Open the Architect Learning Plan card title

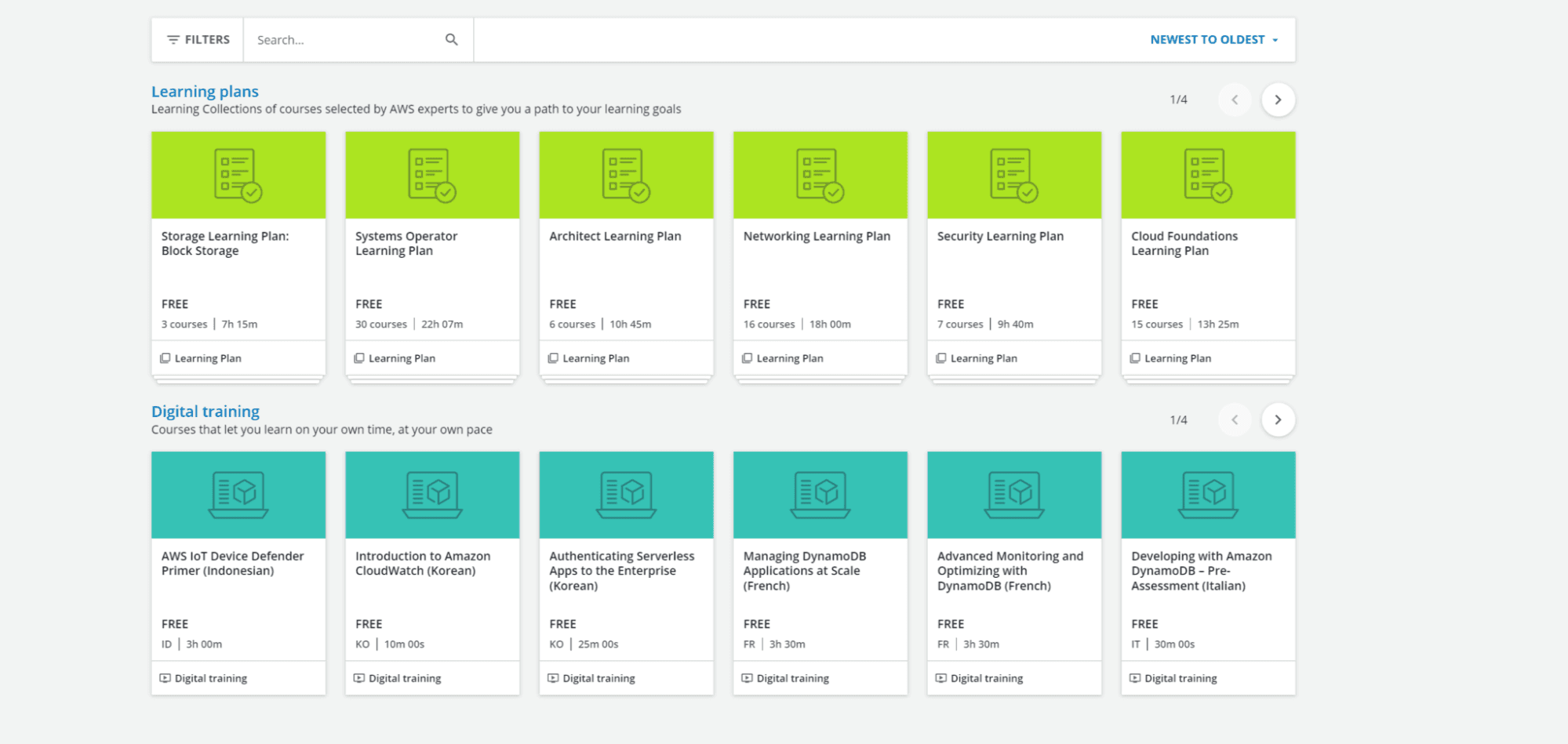point(615,236)
